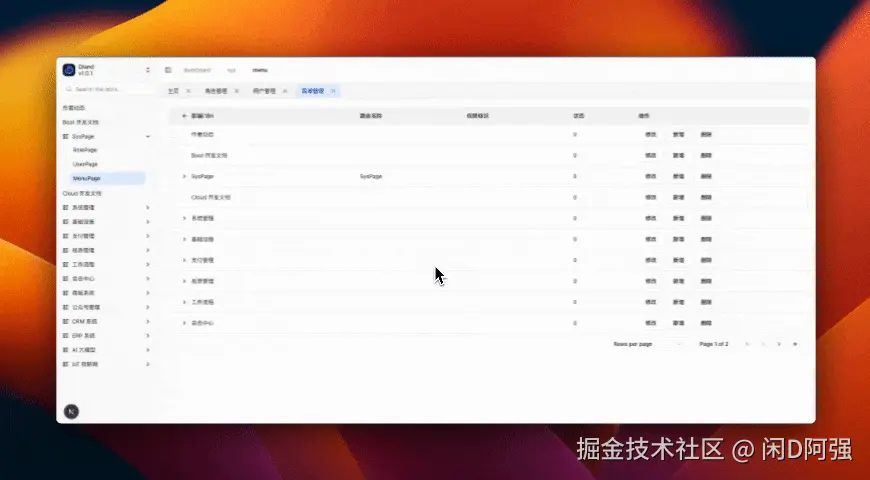This screenshot has height=480, width=870.
Task: Click the IoT 物联网 sidebar icon
Action: [x=65, y=365]
